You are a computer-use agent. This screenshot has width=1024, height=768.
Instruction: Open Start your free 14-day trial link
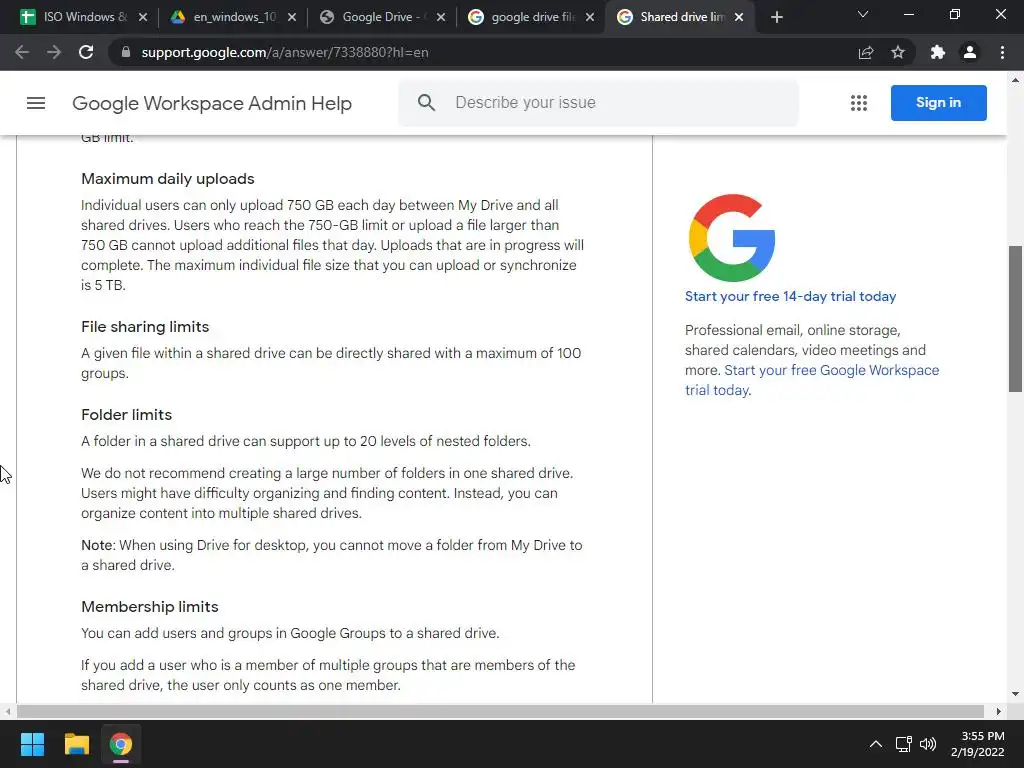[x=790, y=296]
